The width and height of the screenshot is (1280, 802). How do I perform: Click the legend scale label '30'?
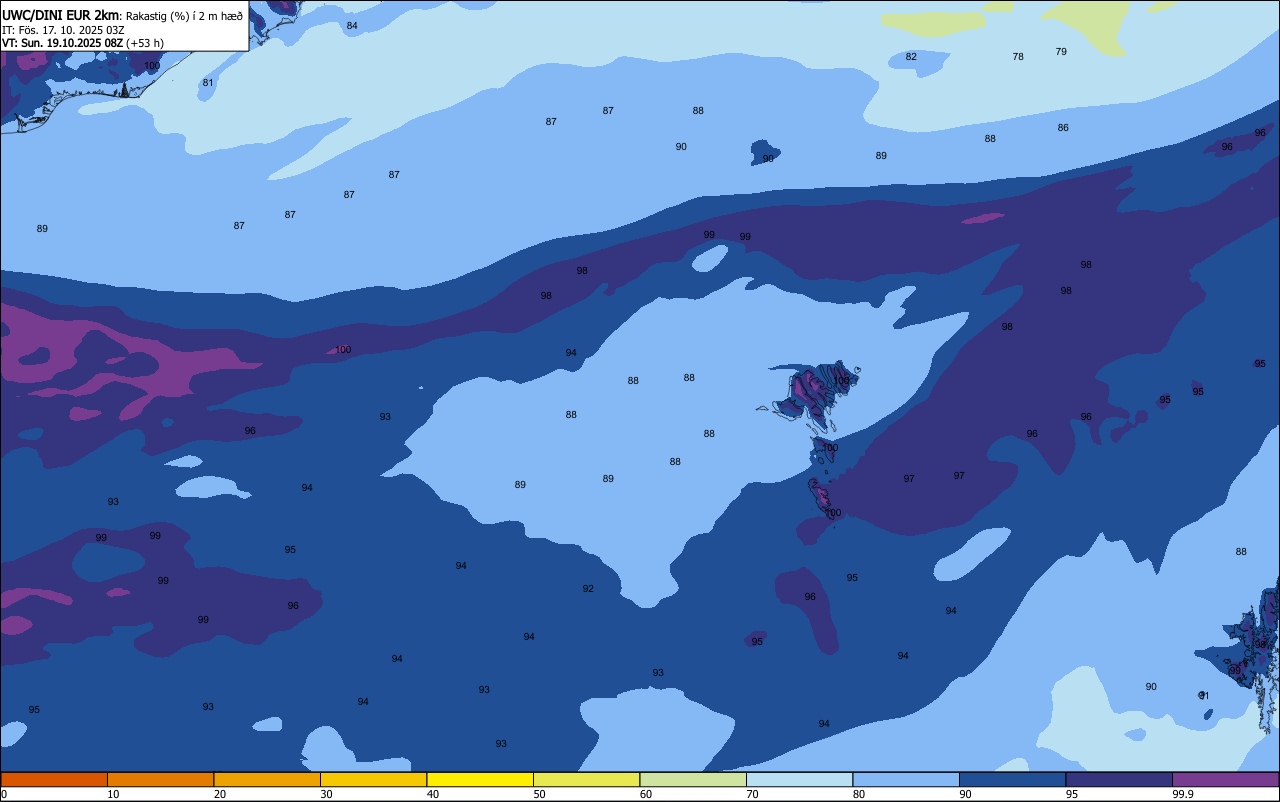[x=326, y=794]
